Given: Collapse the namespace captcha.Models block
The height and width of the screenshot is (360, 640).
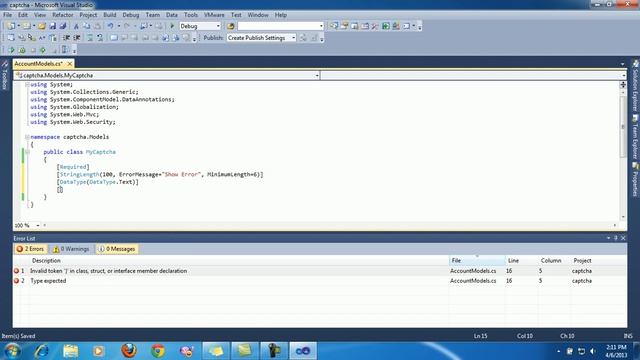Looking at the screenshot, I should (27, 137).
